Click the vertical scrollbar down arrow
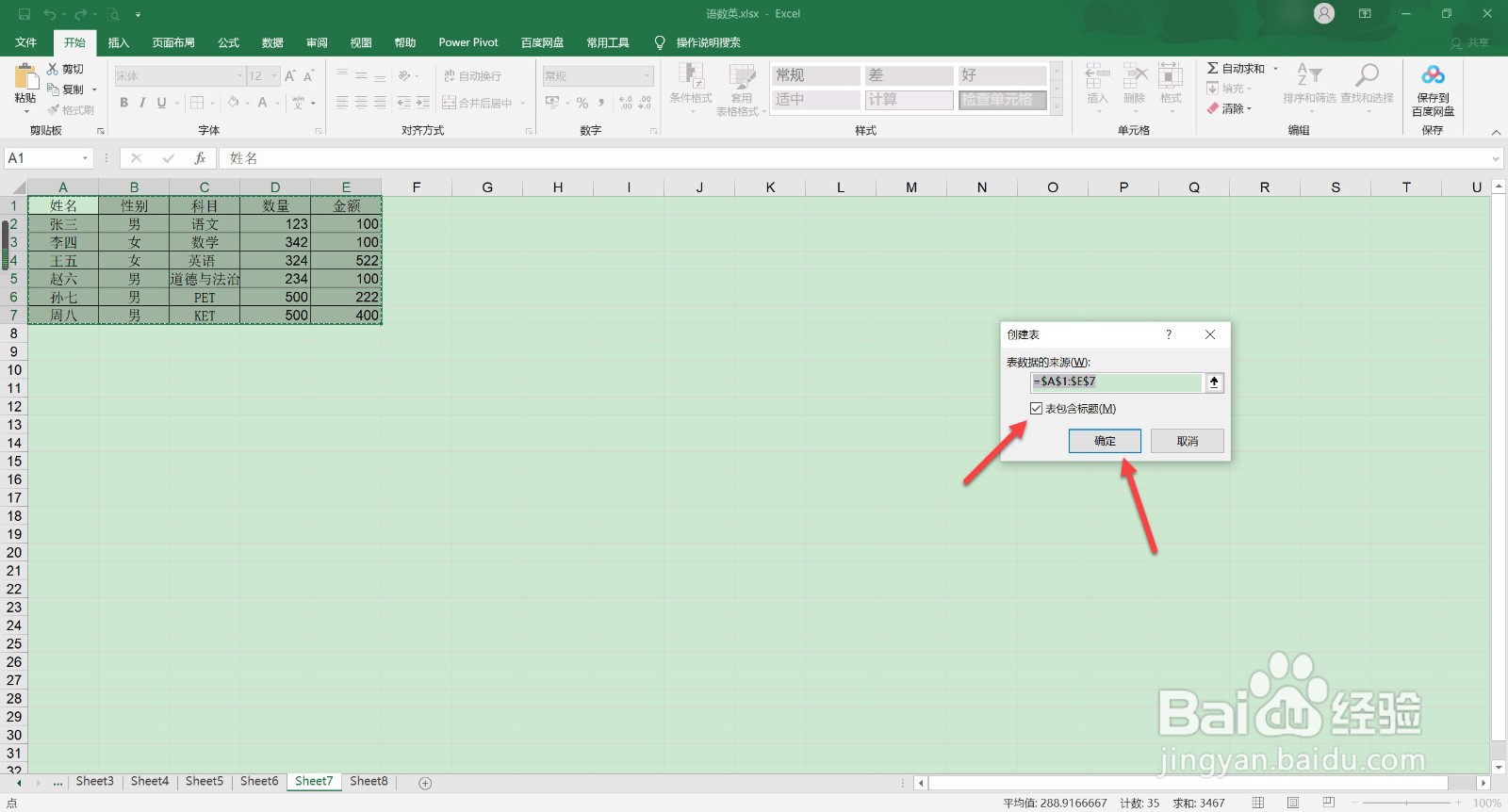This screenshot has width=1508, height=812. coord(1499,768)
